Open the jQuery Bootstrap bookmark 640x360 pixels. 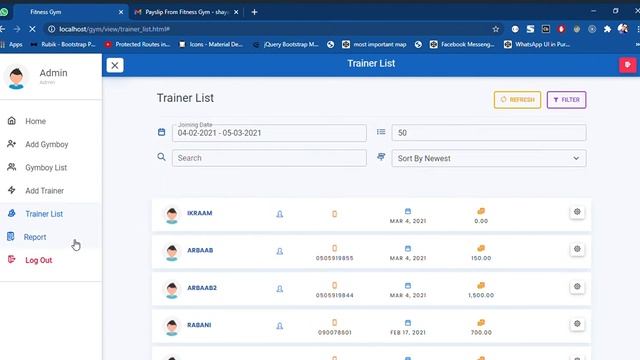[x=286, y=44]
